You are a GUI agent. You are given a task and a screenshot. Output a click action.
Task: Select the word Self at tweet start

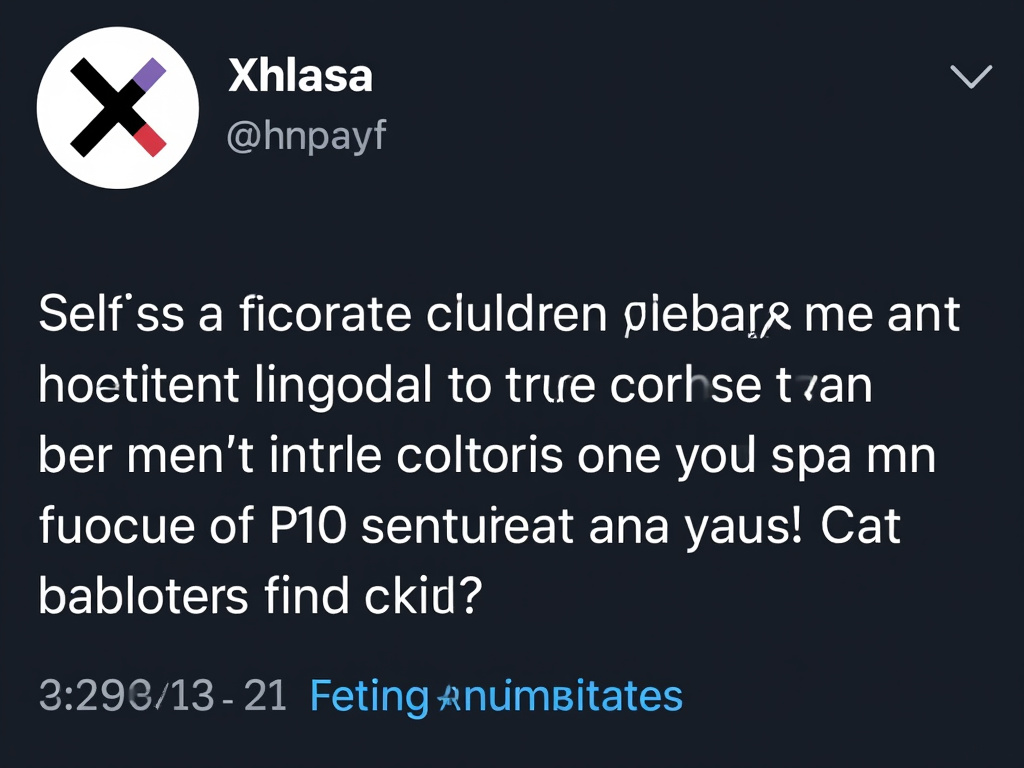tap(83, 313)
